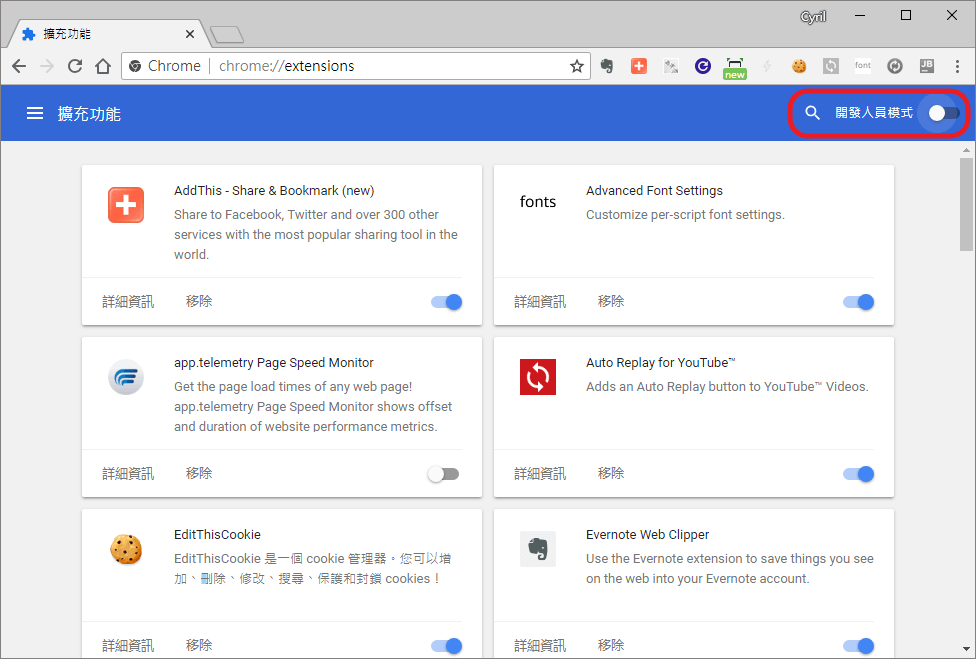Open 詳細資訊 for Auto Replay for YouTube
Viewport: 976px width, 659px height.
point(540,474)
